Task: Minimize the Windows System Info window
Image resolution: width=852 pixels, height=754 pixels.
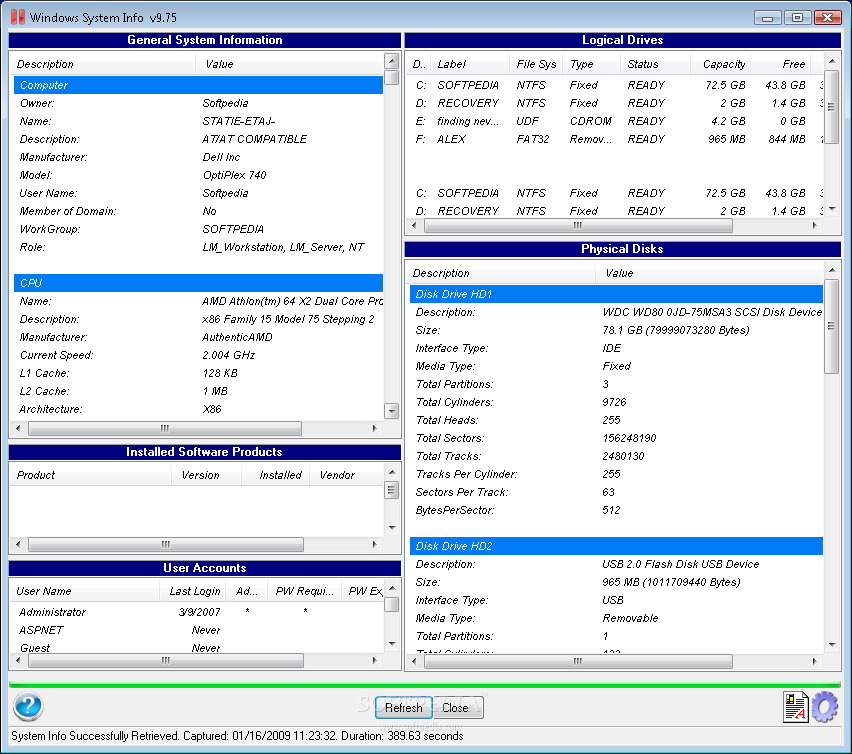Action: [x=768, y=17]
